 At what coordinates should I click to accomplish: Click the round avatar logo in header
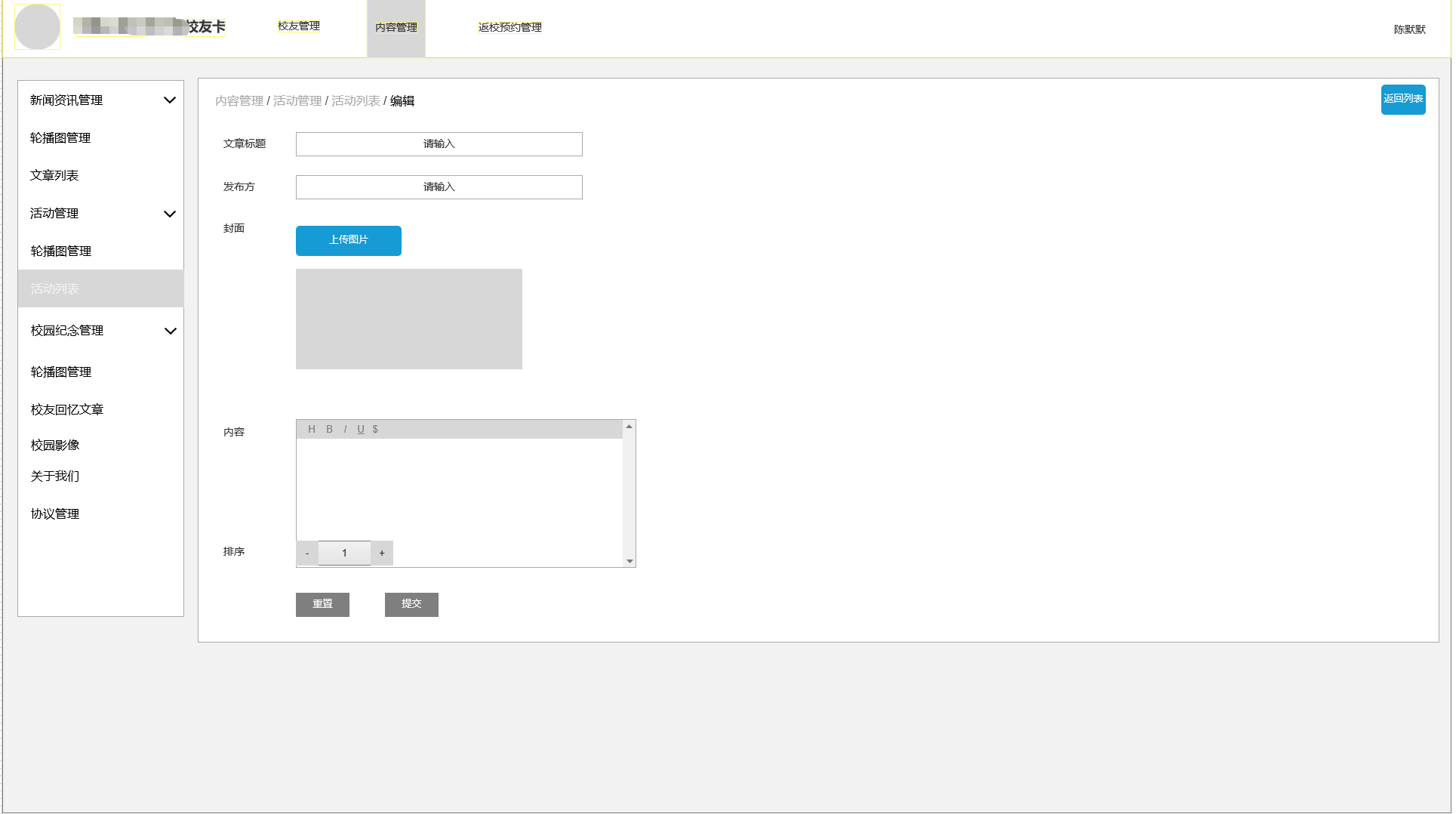point(37,27)
